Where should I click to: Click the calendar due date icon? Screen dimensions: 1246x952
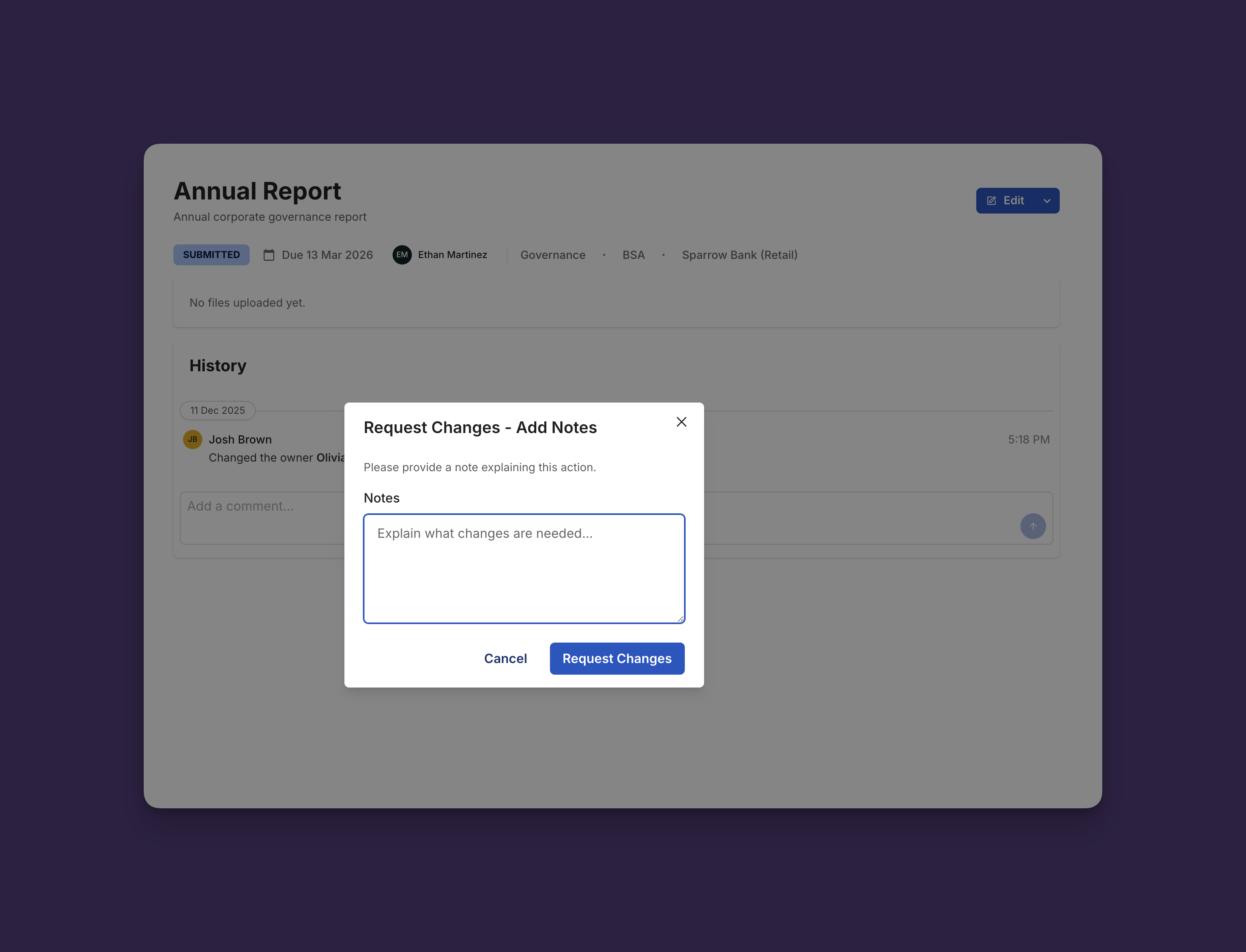(269, 255)
